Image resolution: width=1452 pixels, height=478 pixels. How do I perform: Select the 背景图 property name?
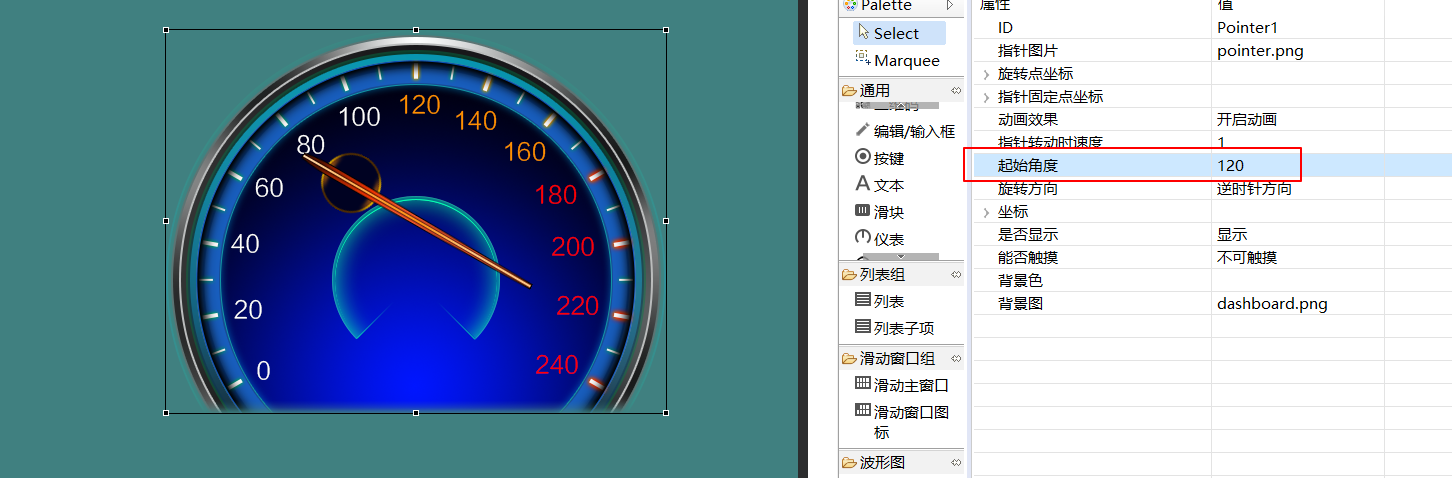(1020, 303)
